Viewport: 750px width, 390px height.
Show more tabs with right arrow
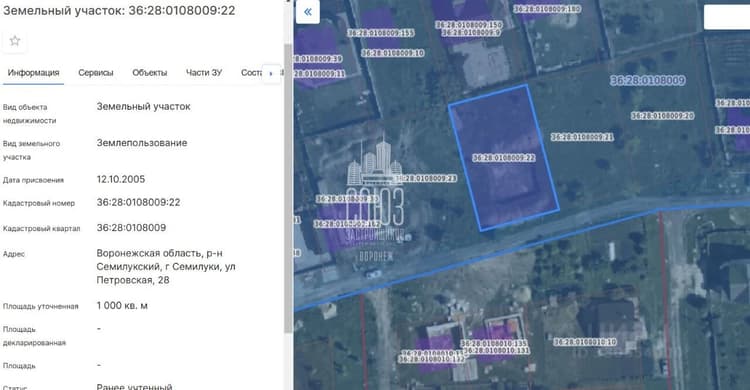tap(271, 73)
